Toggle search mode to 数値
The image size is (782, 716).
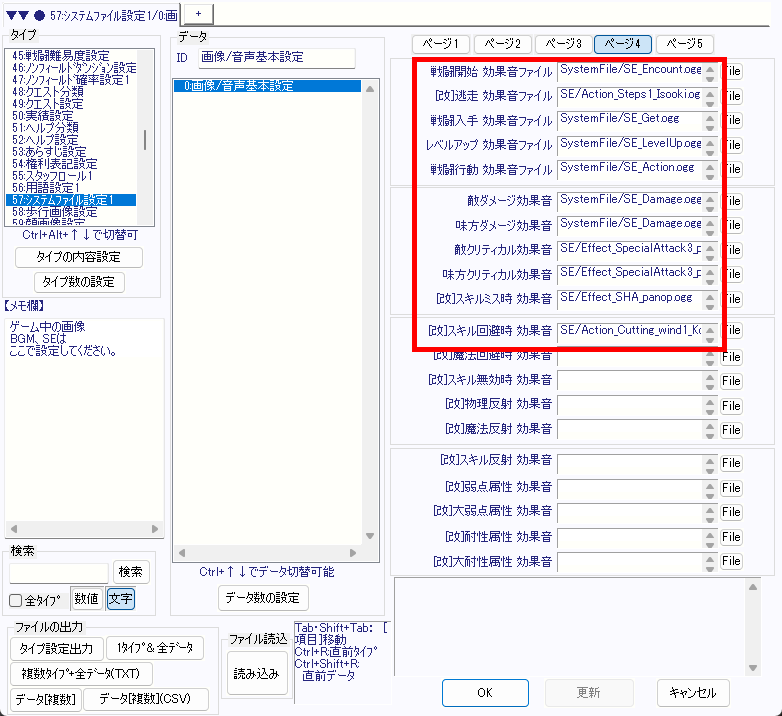(86, 600)
